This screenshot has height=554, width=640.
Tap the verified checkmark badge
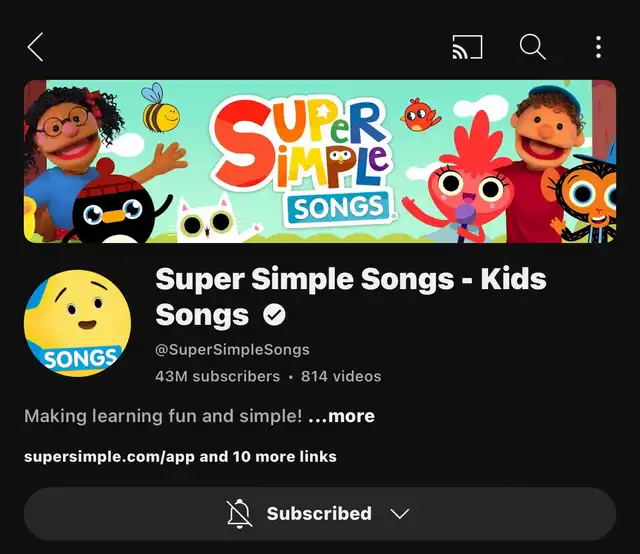273,316
